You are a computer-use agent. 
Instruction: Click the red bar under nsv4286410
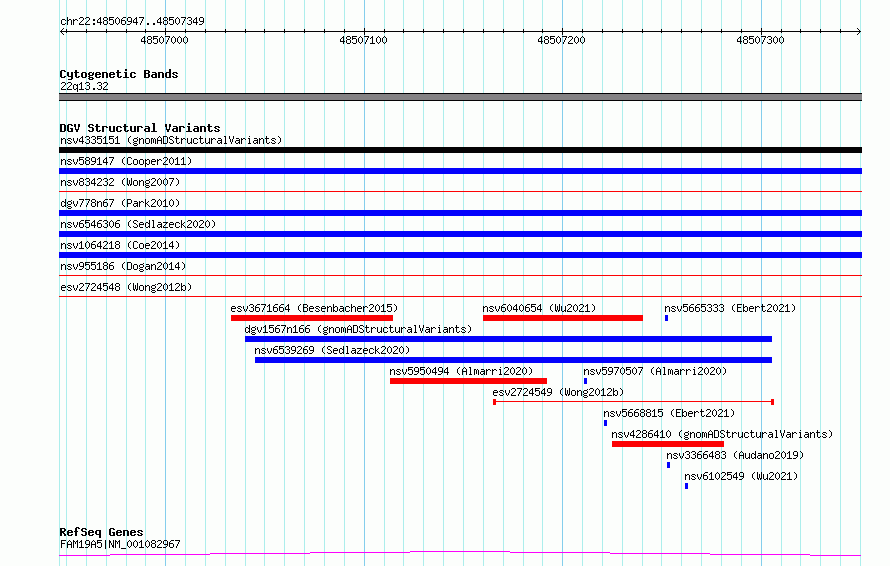pos(668,444)
